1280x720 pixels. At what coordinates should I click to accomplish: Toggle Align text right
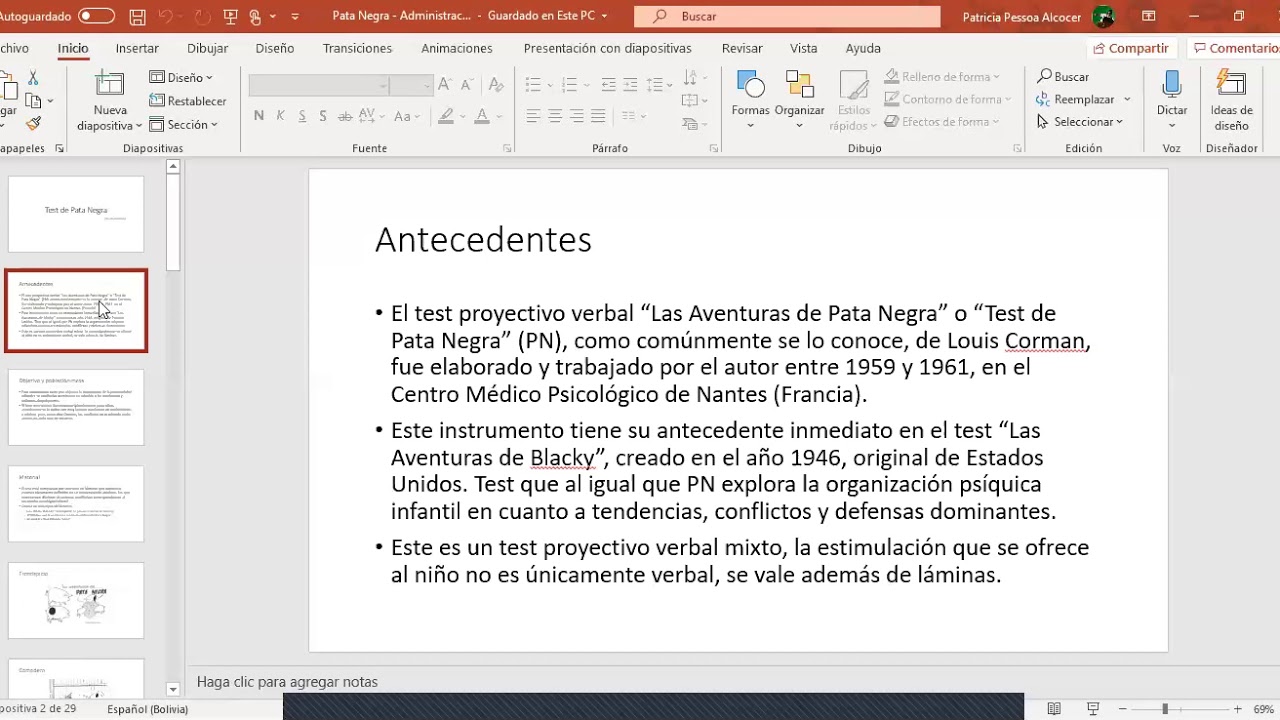tap(577, 117)
